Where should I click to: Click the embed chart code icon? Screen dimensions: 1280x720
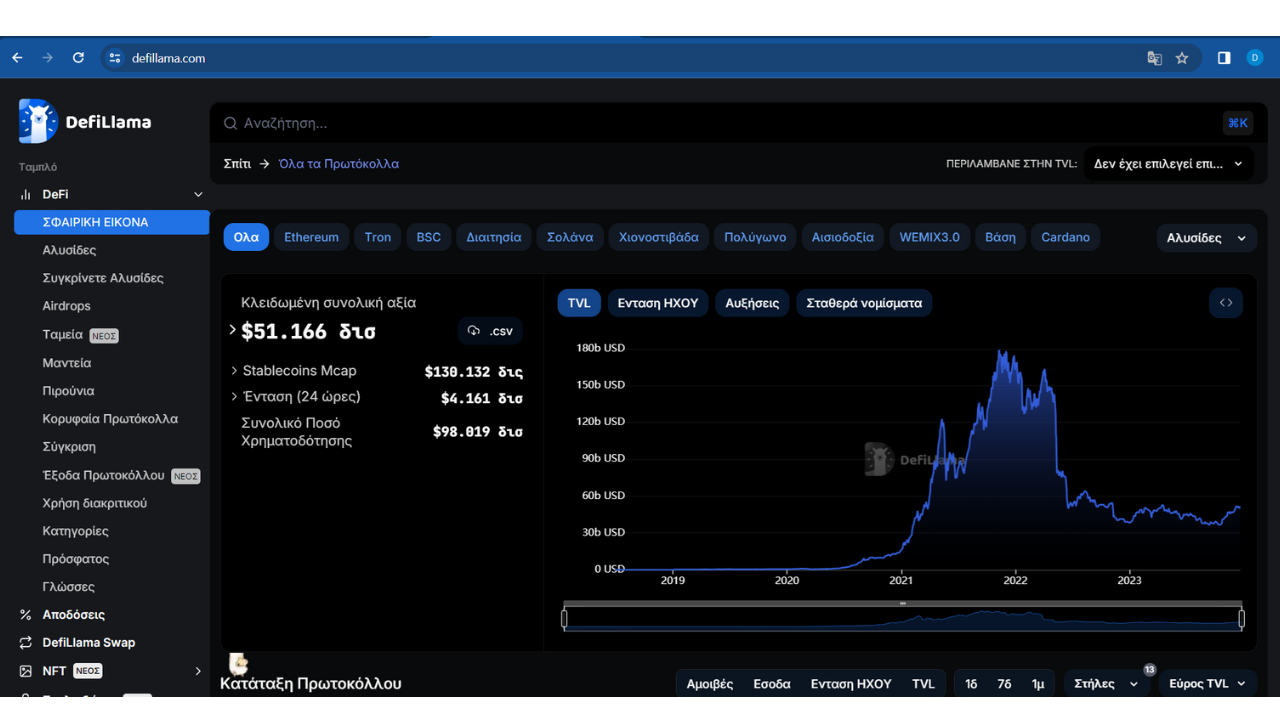coord(1226,302)
